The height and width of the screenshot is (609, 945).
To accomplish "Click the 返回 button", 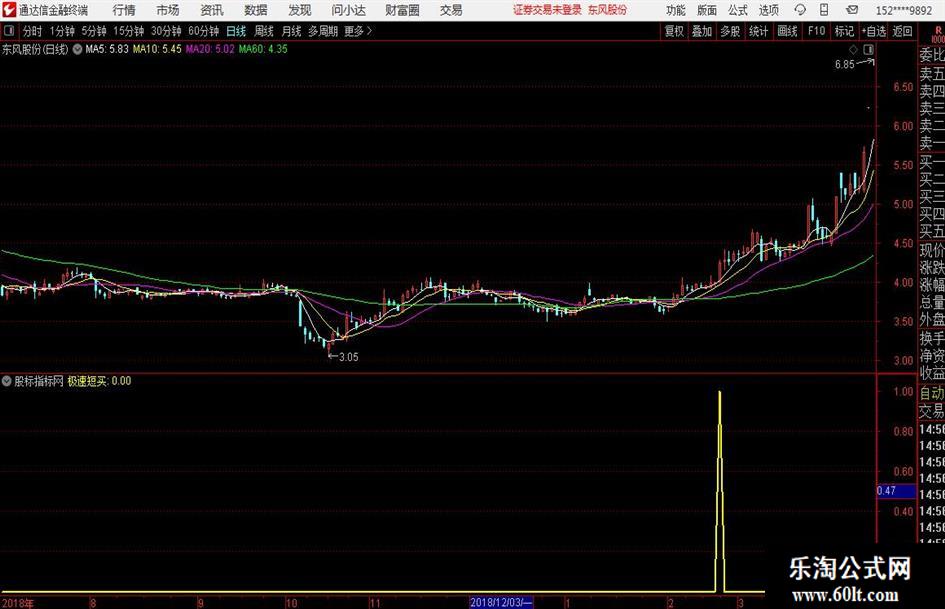I will 902,31.
